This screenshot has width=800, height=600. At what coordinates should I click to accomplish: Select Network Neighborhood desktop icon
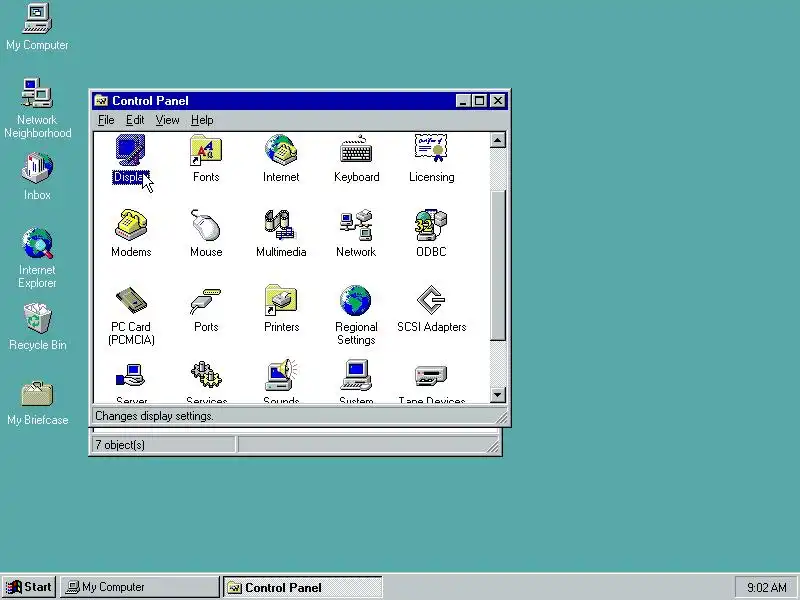coord(37,108)
